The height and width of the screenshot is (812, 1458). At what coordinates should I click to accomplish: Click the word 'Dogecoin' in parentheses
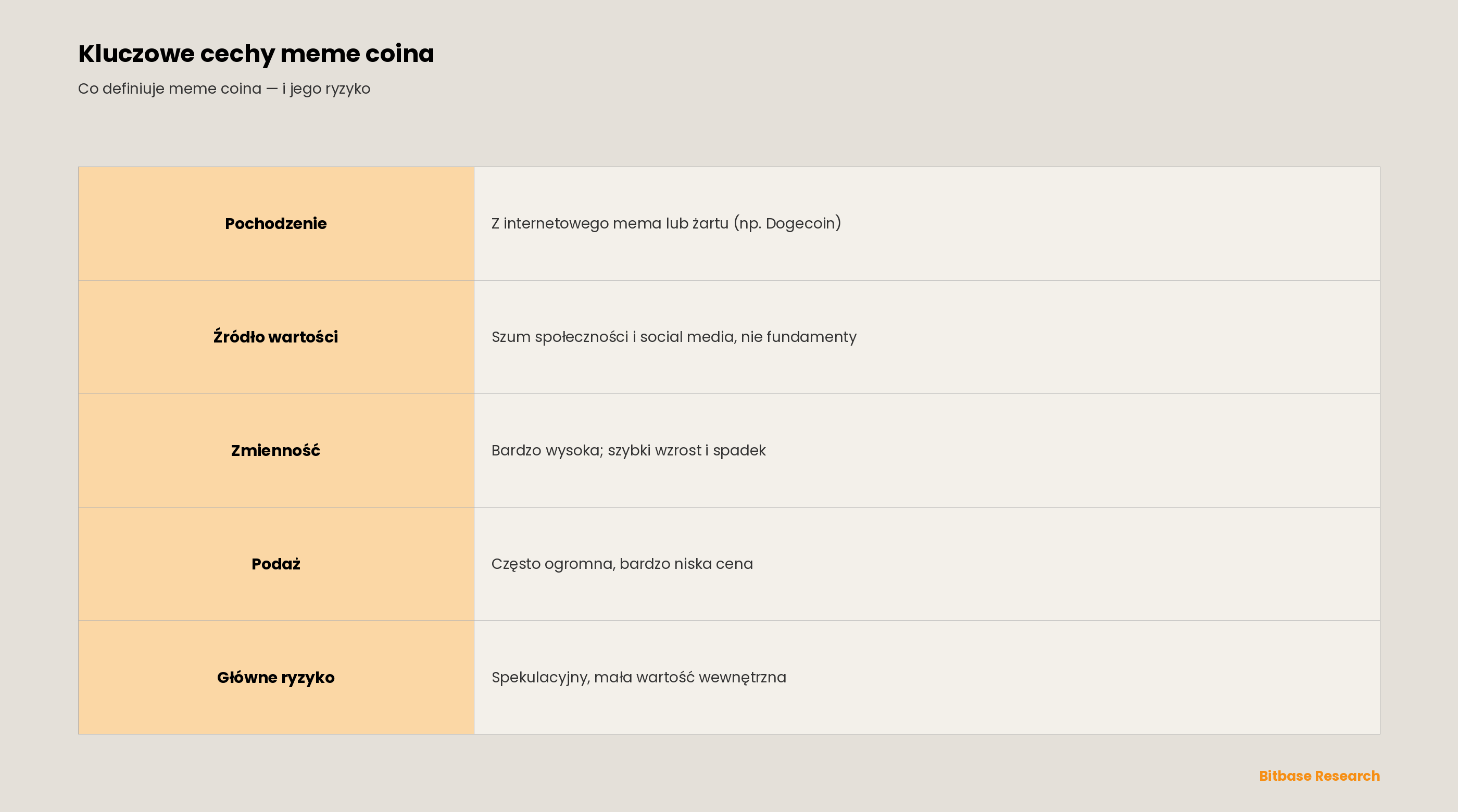click(800, 223)
